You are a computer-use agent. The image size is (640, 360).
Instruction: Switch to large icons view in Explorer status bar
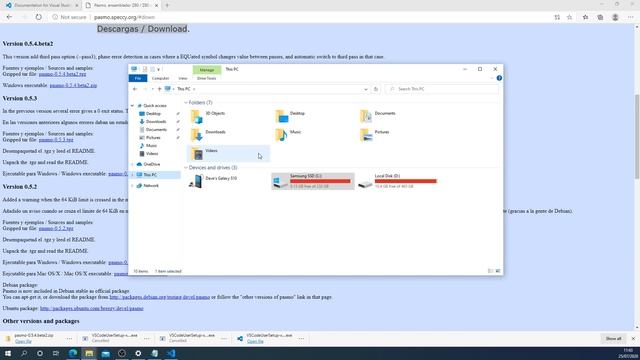(x=498, y=271)
